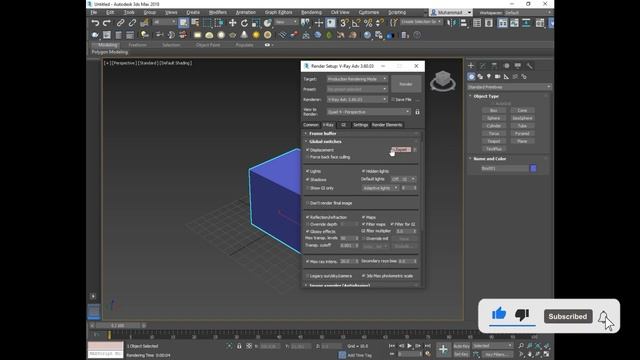Open the Select by Name dialog
Viewport: 640px width, 360px height.
(195, 23)
